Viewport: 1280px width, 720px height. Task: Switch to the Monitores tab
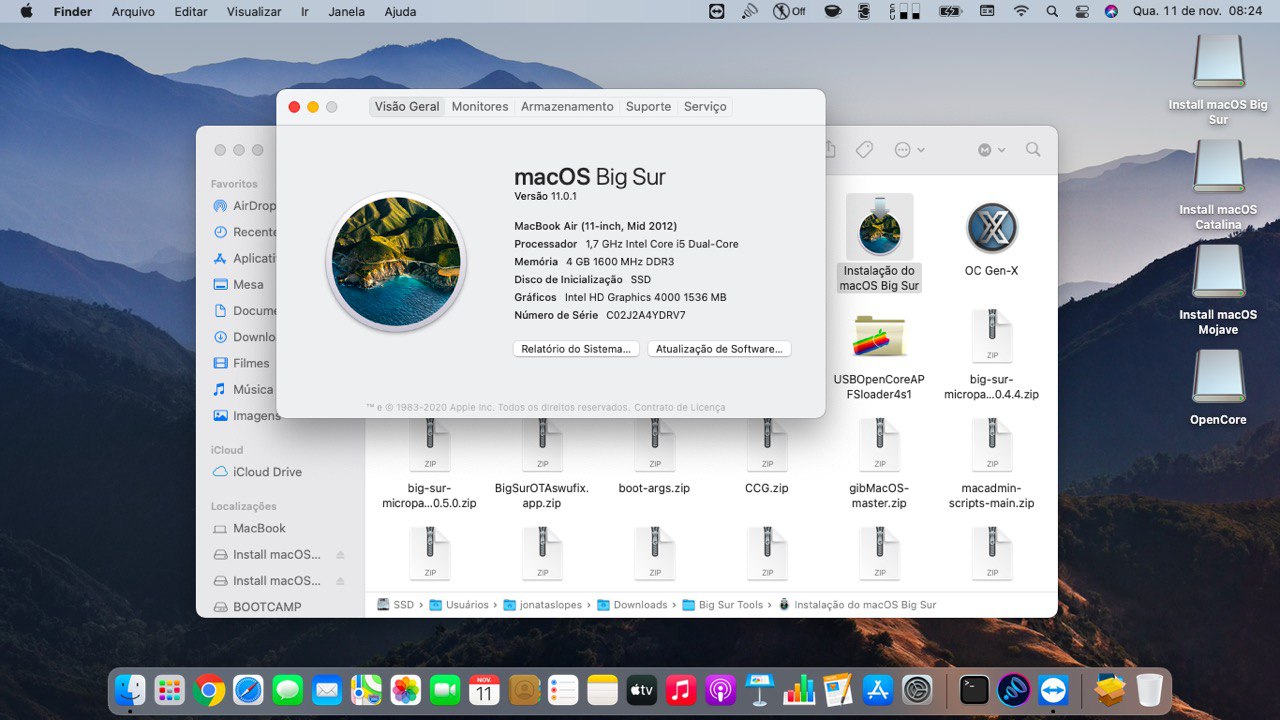pyautogui.click(x=480, y=107)
